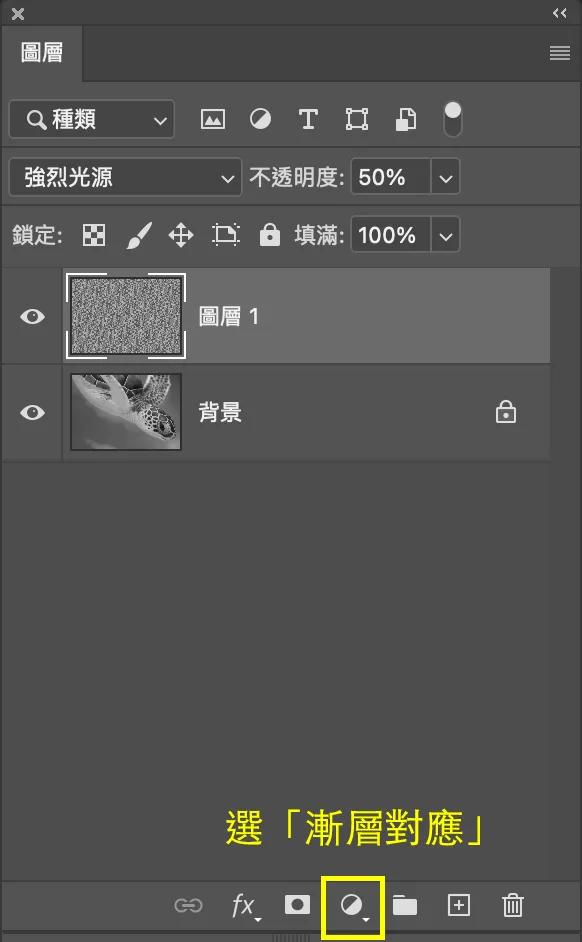Open the 強烈光源 blend mode dropdown
This screenshot has height=942, width=582.
(x=125, y=177)
